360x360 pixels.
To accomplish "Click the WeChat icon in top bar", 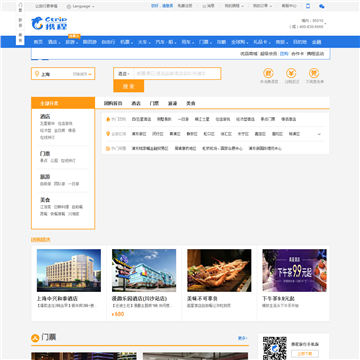I will 322,6.
